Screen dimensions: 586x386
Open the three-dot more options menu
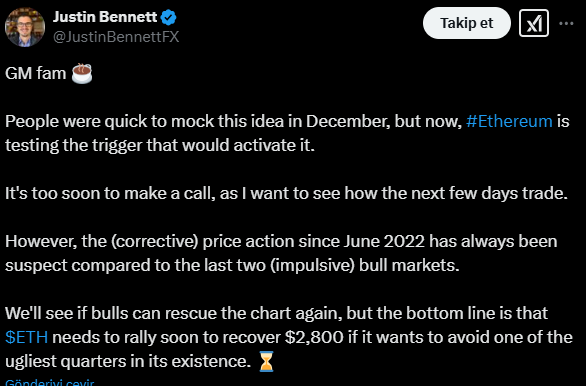566,23
